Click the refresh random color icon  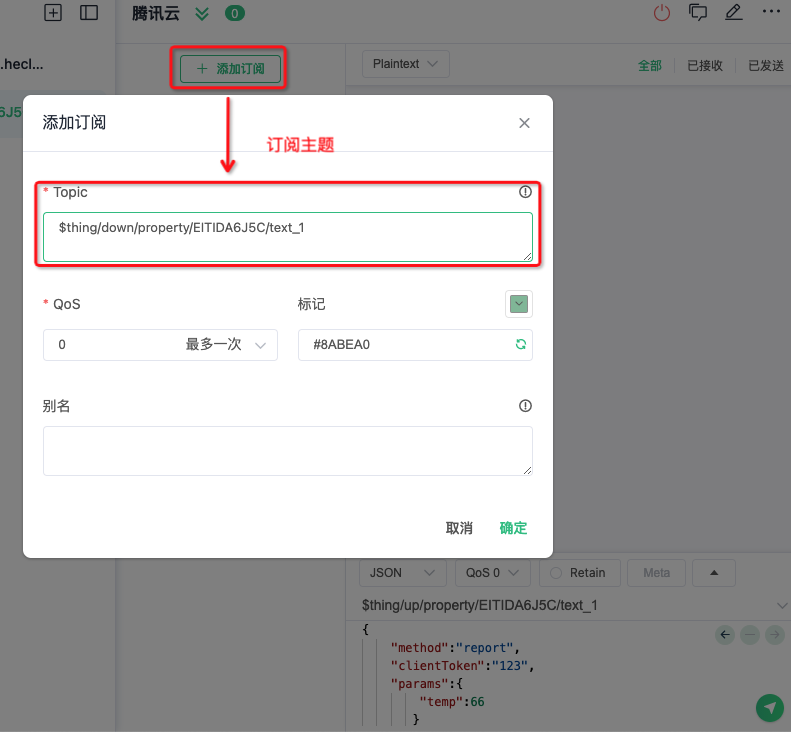520,345
